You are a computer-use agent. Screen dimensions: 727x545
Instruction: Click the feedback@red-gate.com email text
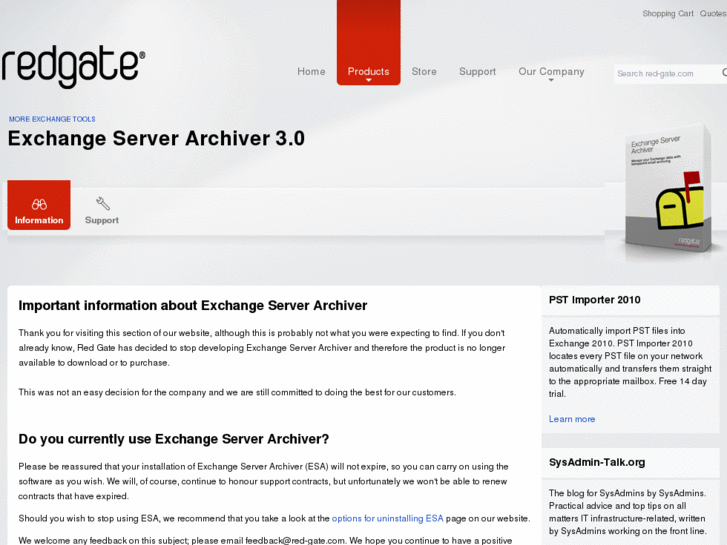coord(295,540)
